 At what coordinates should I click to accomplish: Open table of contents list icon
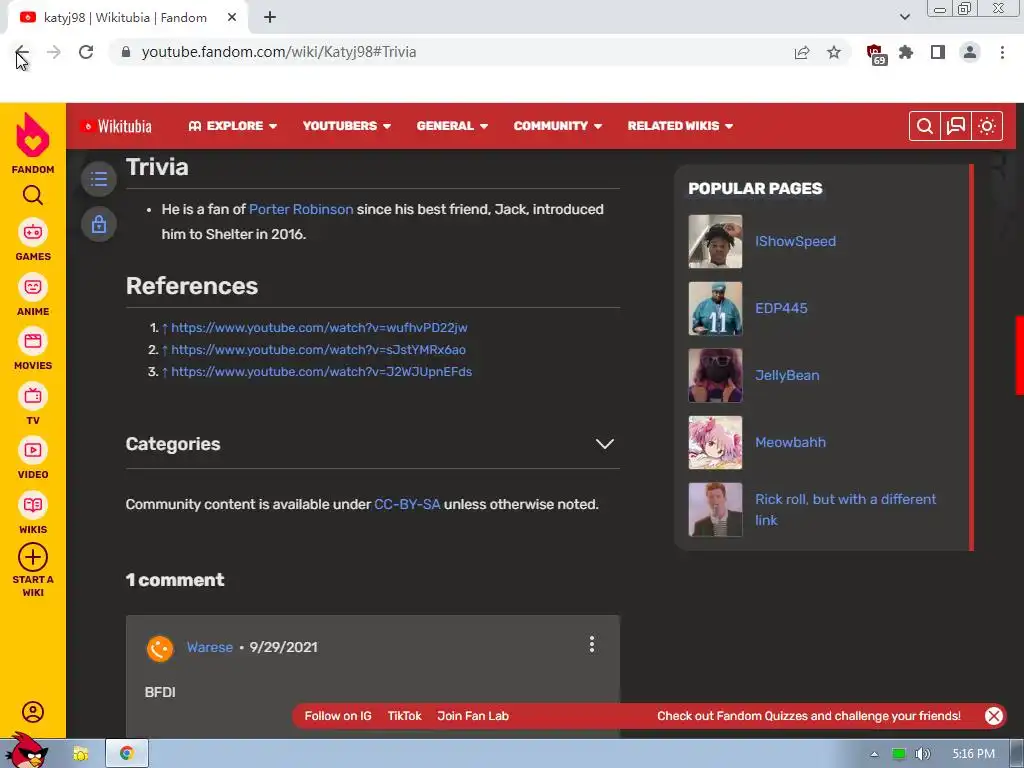click(x=99, y=179)
